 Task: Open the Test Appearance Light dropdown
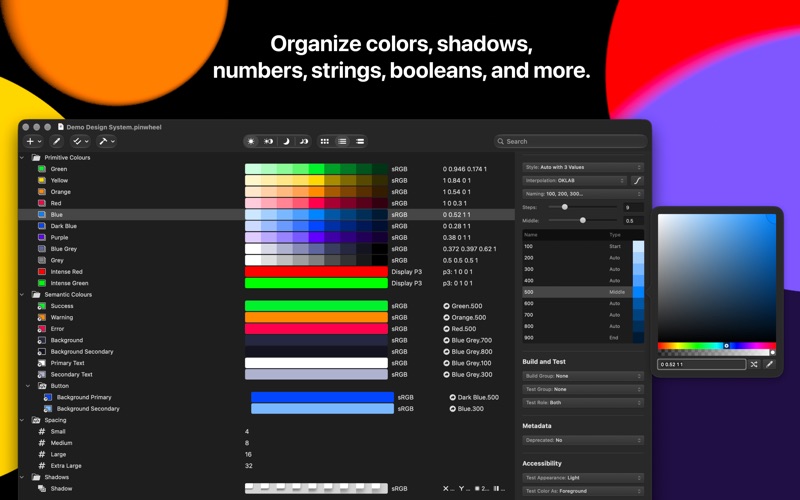(583, 478)
